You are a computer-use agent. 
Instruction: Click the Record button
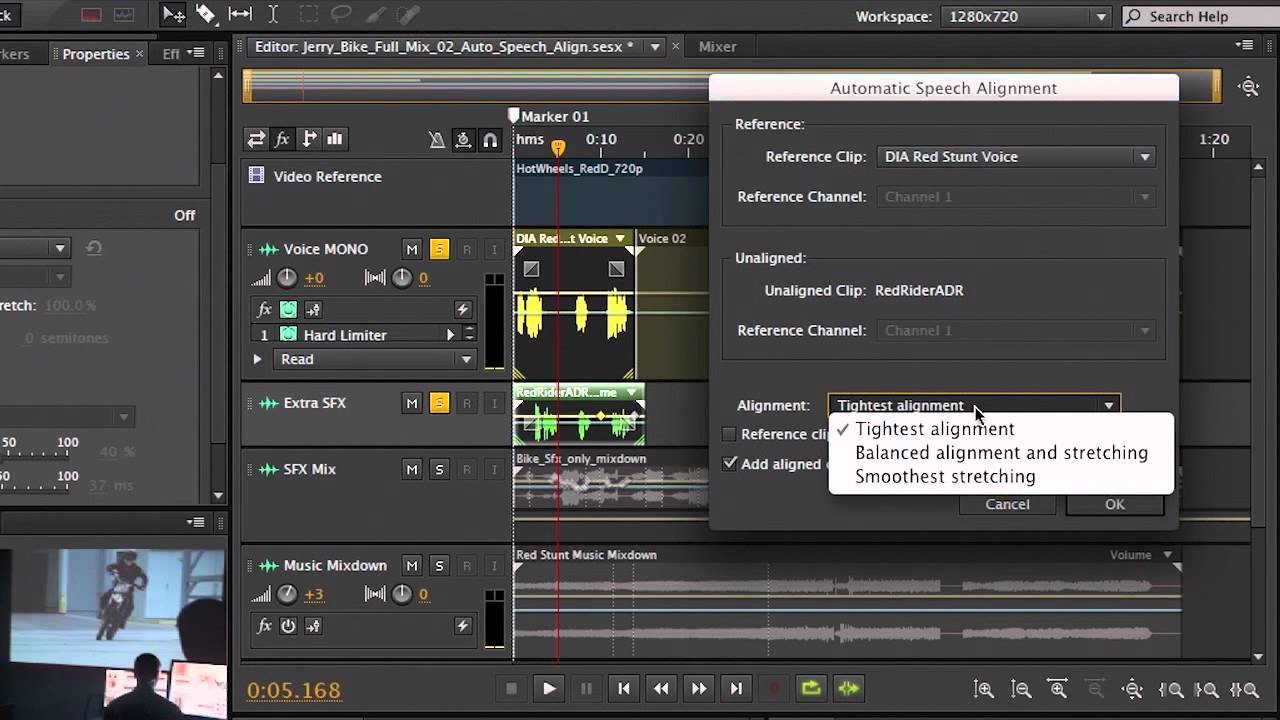[x=773, y=688]
